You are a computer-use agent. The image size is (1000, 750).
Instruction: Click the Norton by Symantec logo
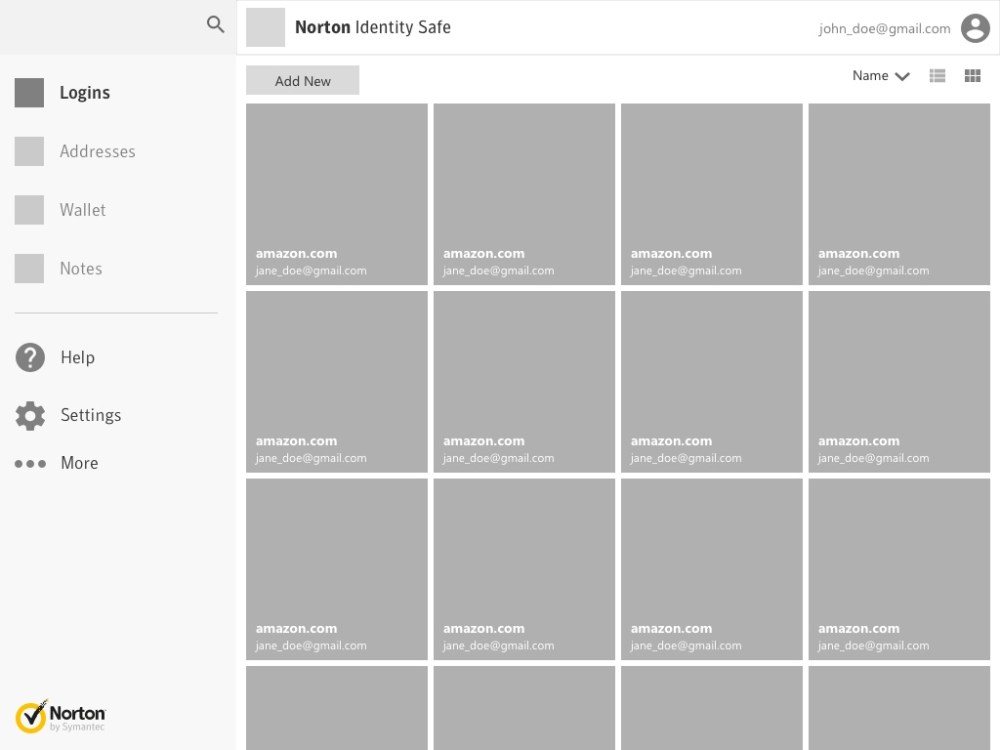(x=60, y=717)
